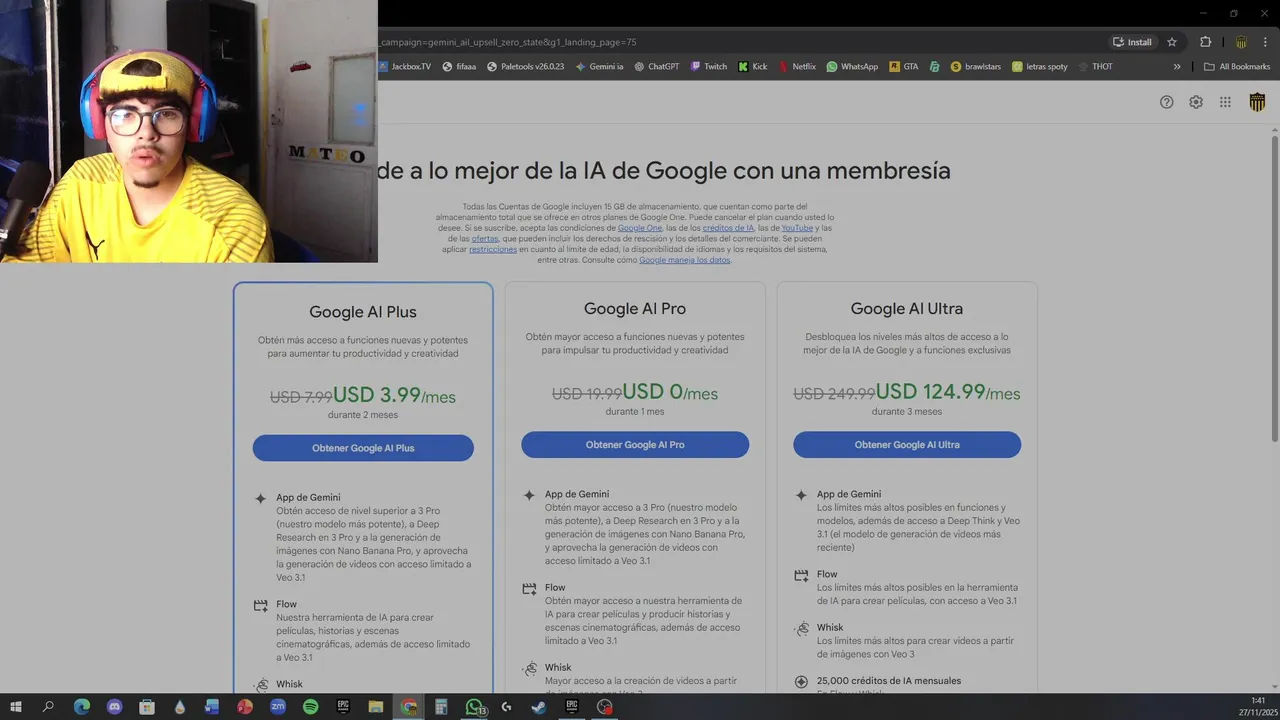Open the taskbar clock and date
Viewport: 1280px width, 720px height.
(x=1257, y=706)
